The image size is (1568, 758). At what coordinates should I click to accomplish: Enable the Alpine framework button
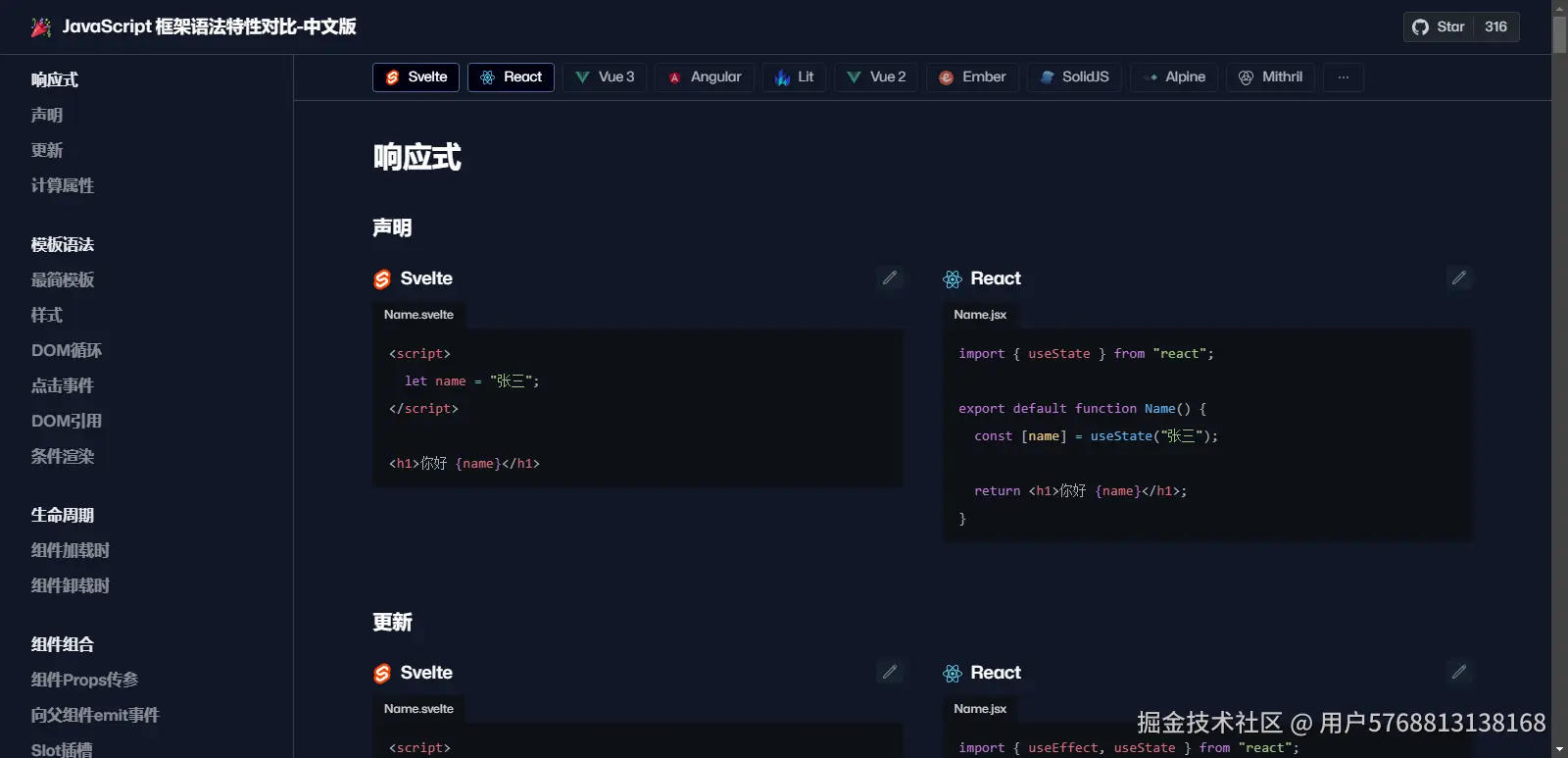point(1174,77)
